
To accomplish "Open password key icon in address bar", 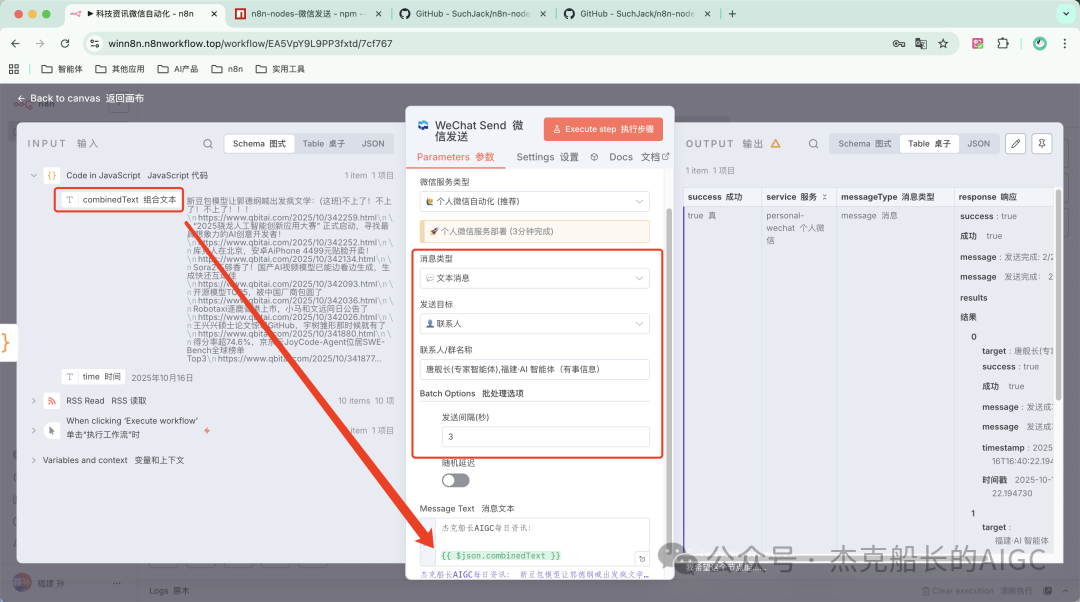I will point(899,43).
